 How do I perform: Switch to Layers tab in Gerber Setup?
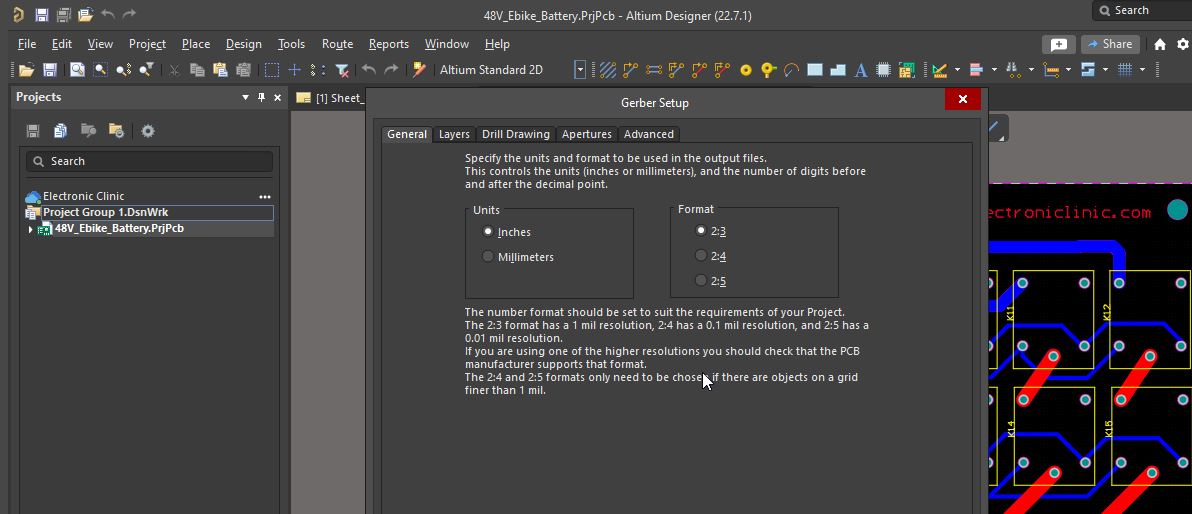(454, 134)
